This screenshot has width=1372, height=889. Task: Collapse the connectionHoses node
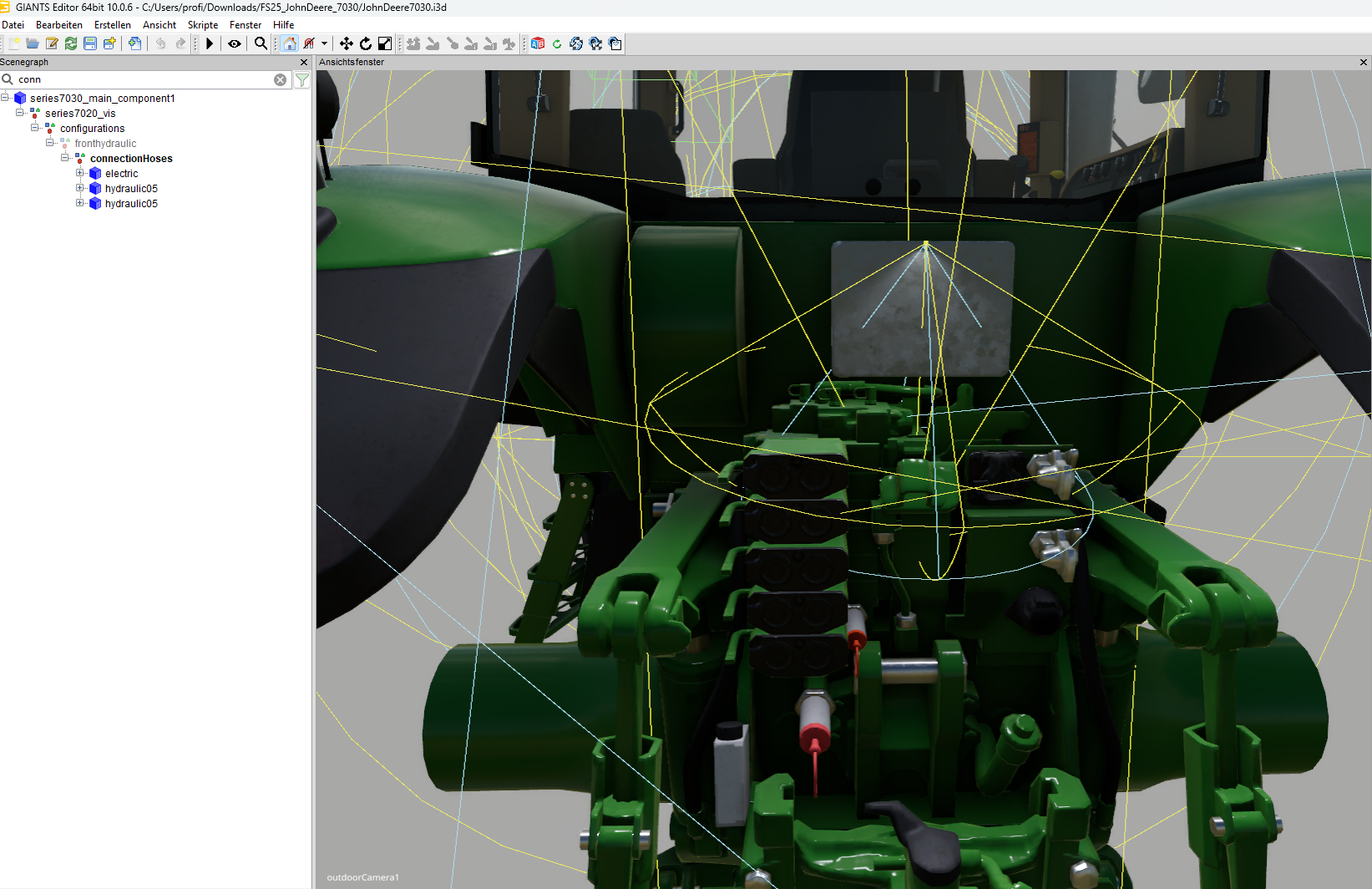coord(65,158)
